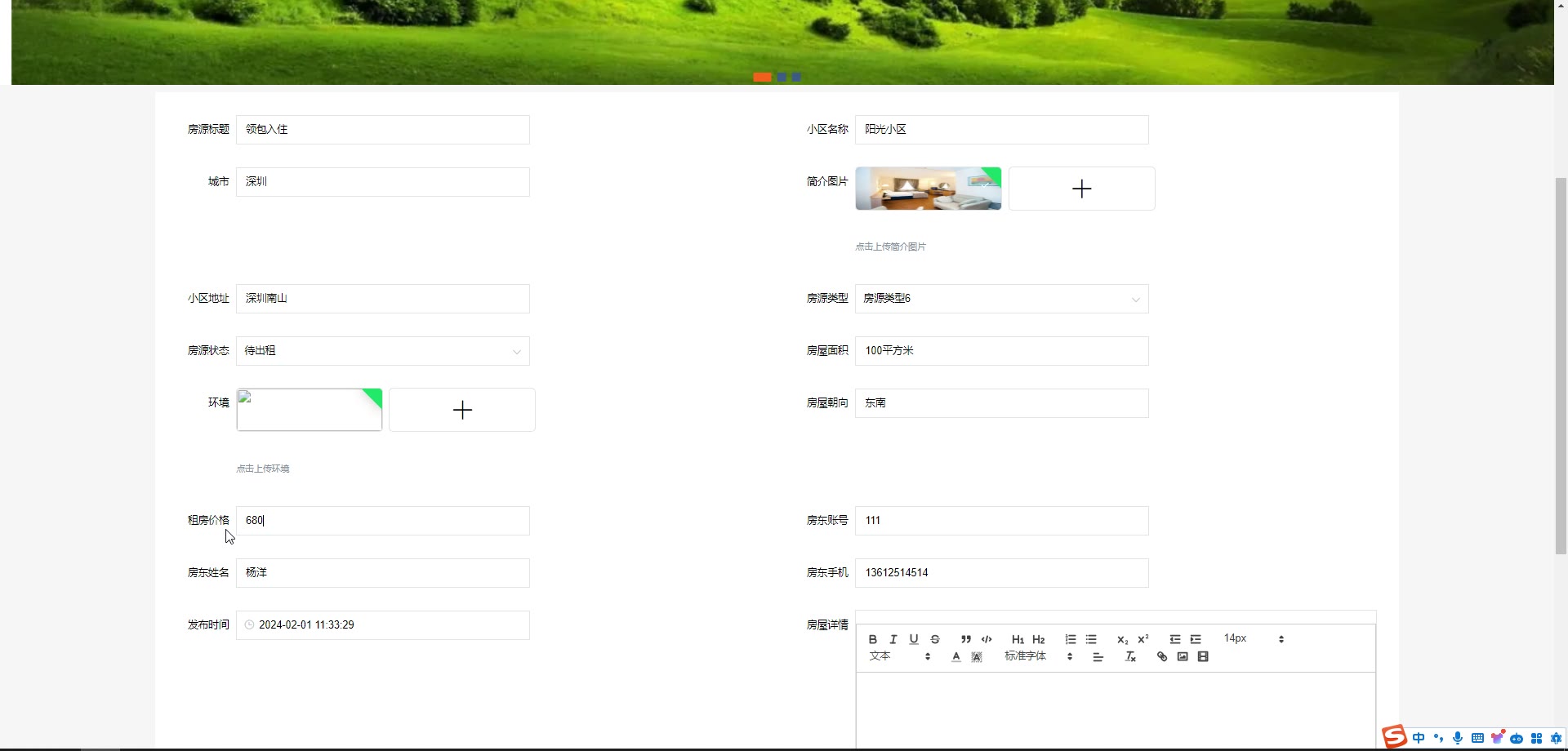Click the plus button to upload 环境 image
Image resolution: width=1568 pixels, height=751 pixels.
[x=462, y=410]
